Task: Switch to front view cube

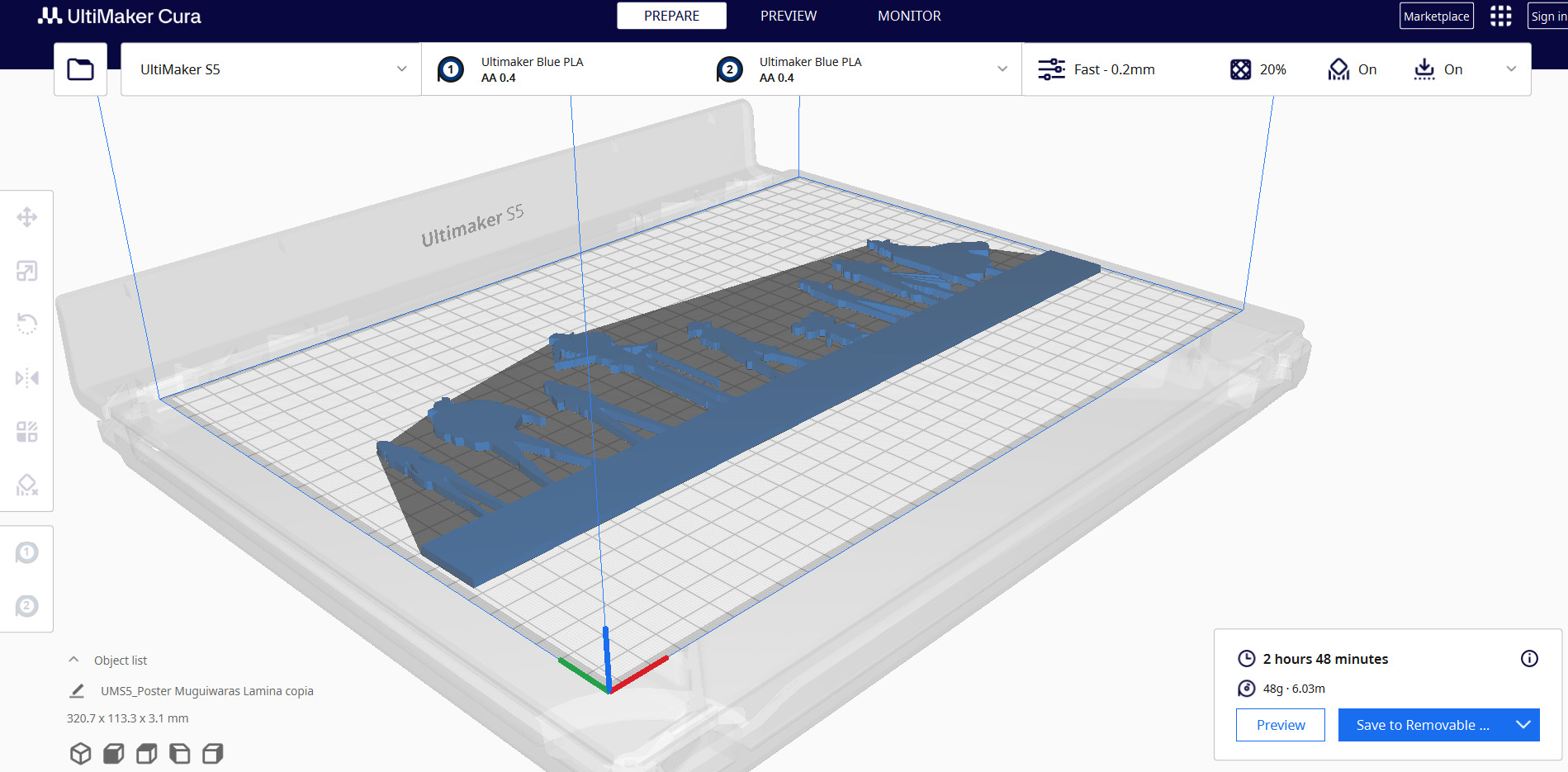Action: (x=114, y=753)
